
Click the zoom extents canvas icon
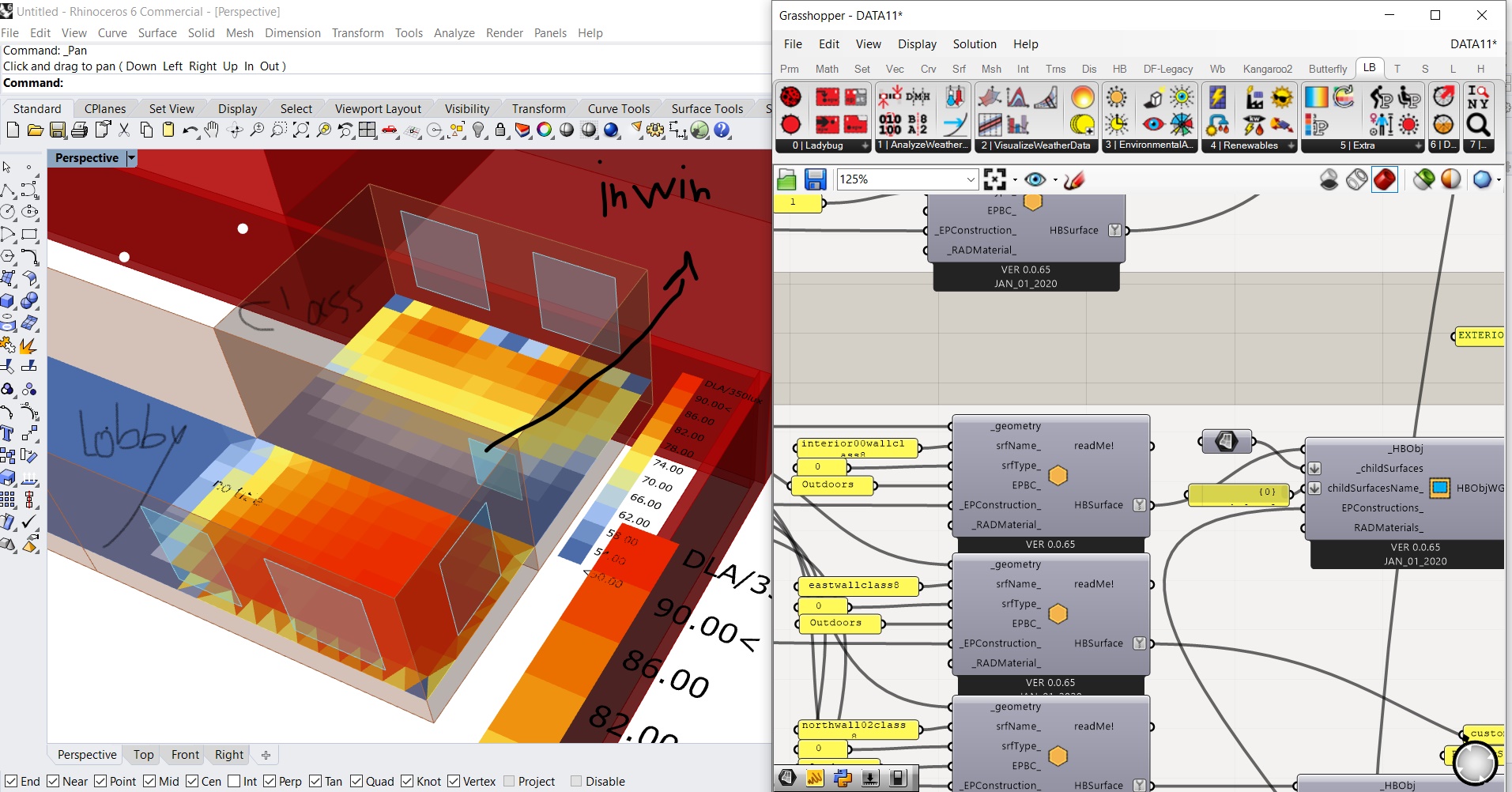tap(994, 179)
